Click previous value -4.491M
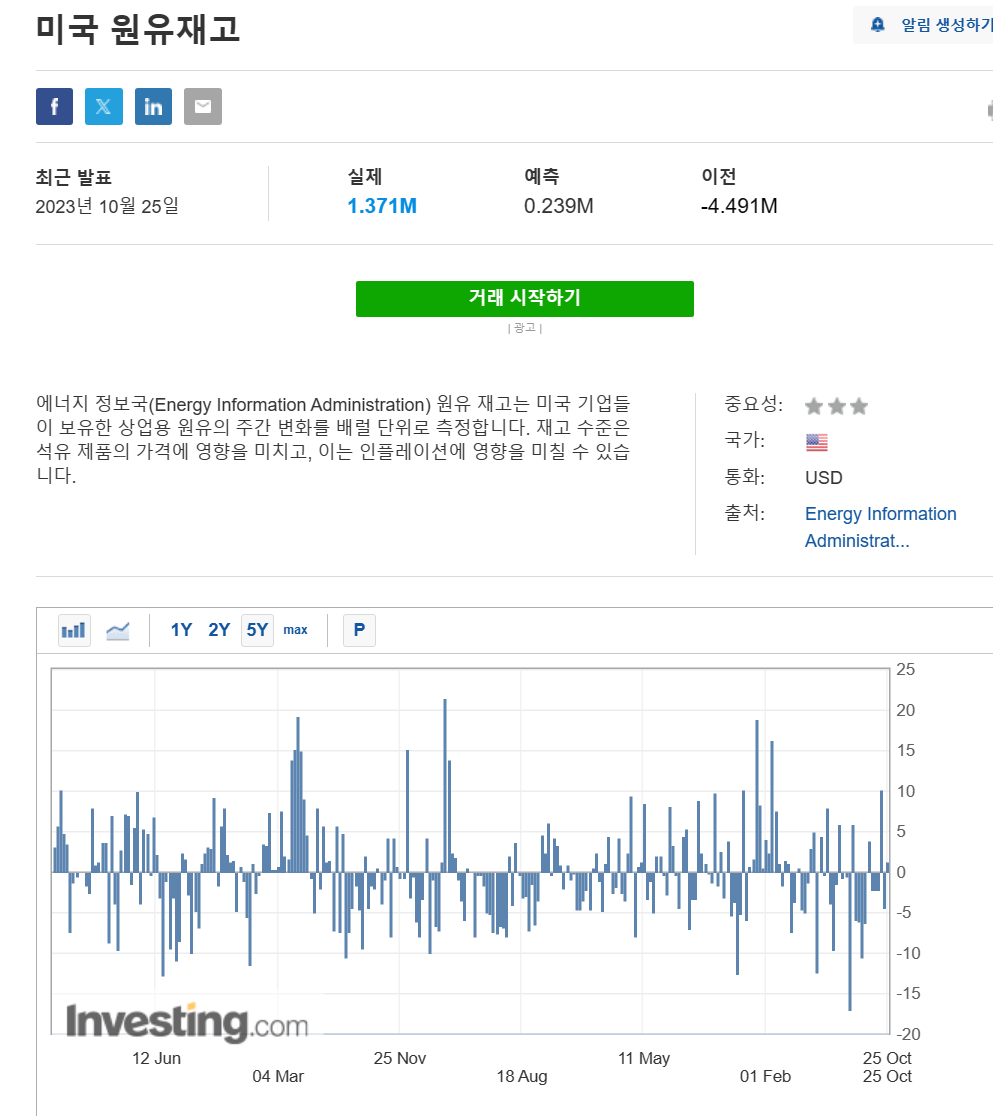Viewport: 993px width, 1116px height. click(x=739, y=206)
